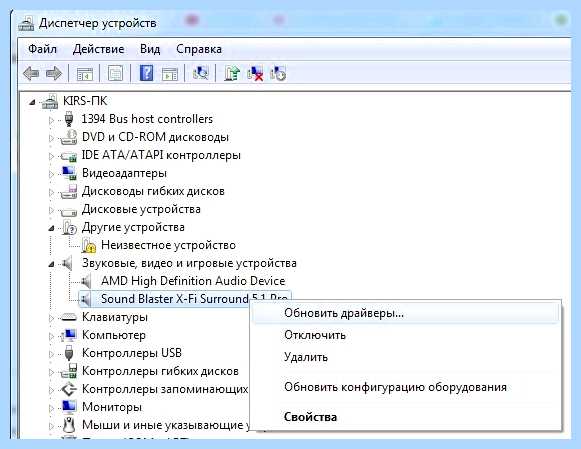Screen dimensions: 581x449
Task: Expand the 1394 Bus host controllers node
Action: pos(51,120)
